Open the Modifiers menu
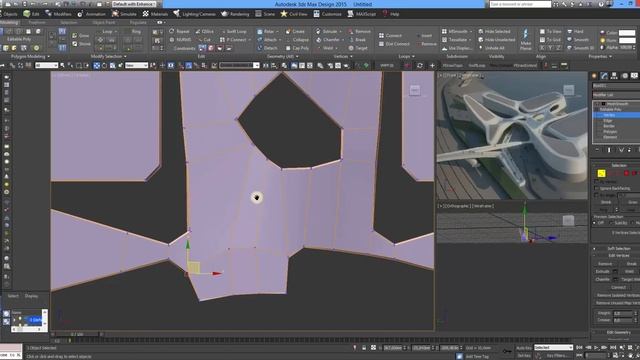Viewport: 640px width, 360px height. (58, 14)
